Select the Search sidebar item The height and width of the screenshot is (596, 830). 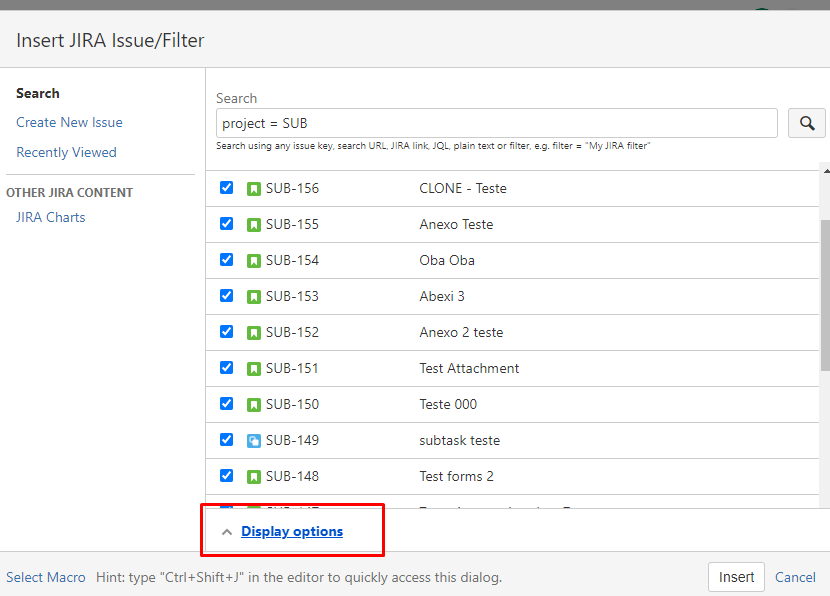38,93
